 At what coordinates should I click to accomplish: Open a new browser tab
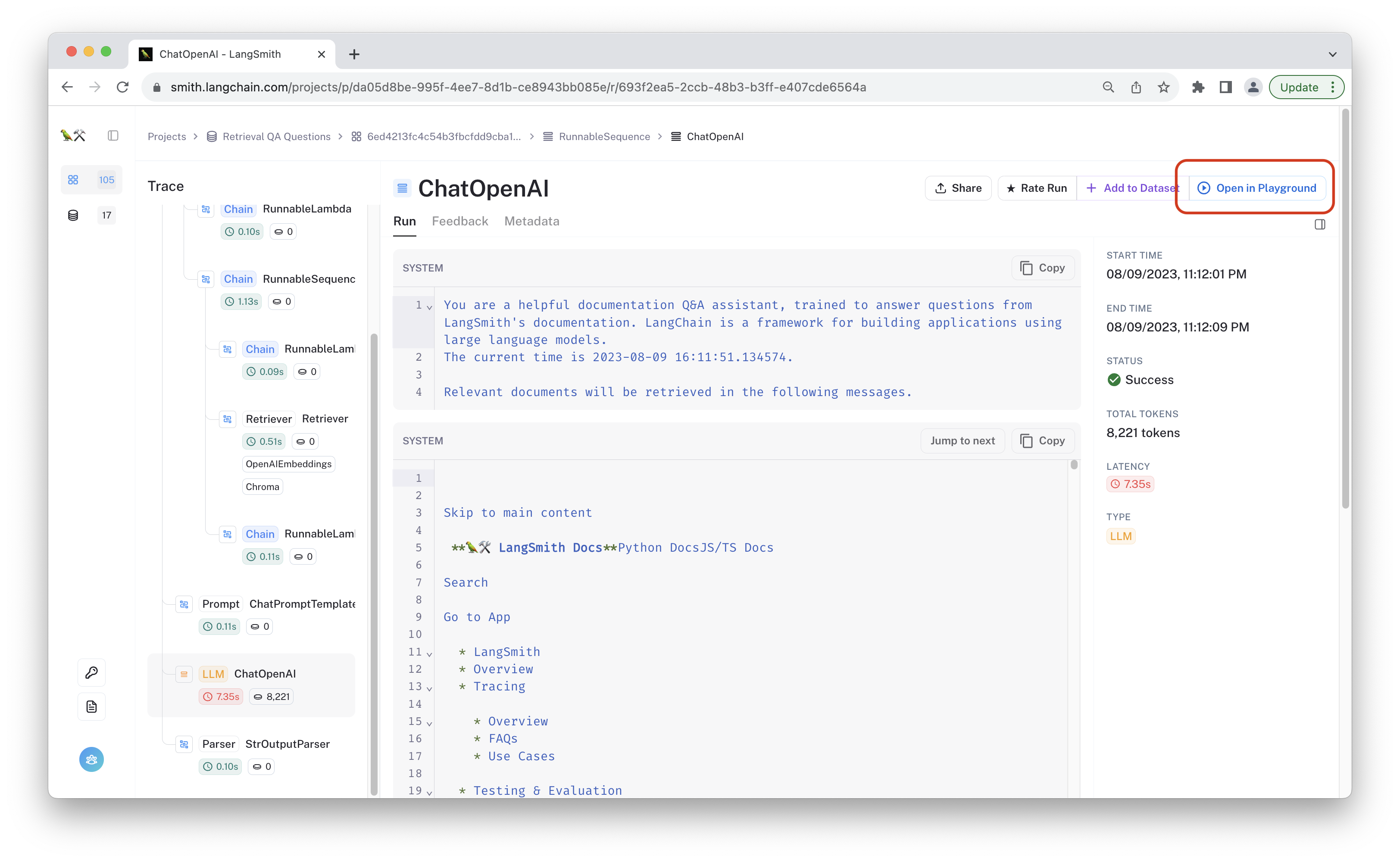[354, 54]
